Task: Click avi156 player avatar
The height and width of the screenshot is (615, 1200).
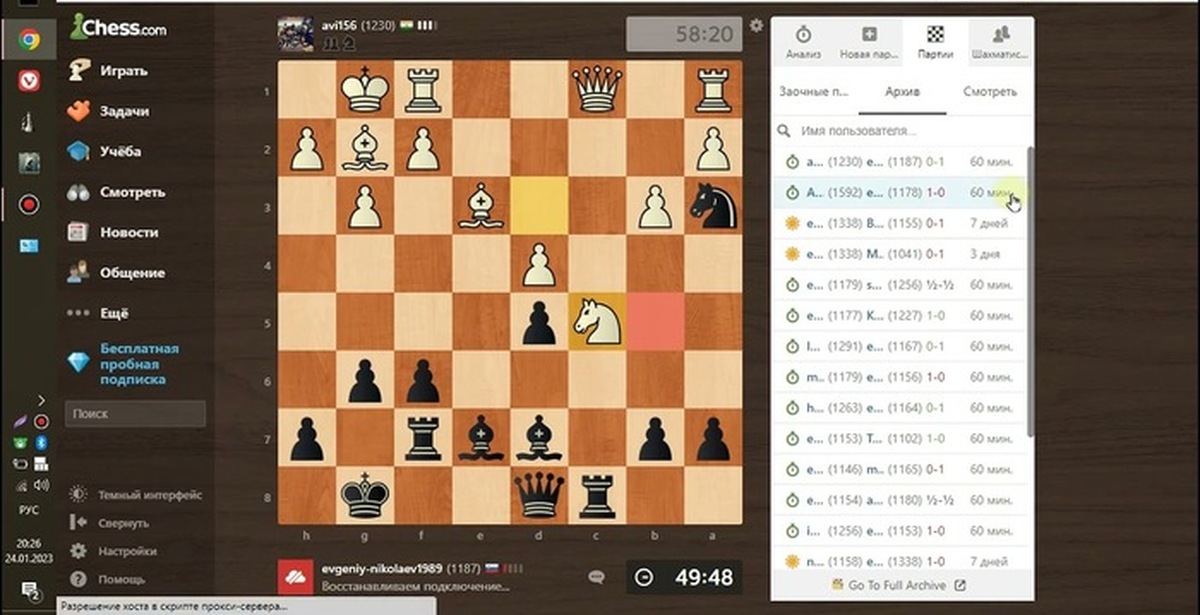Action: (294, 33)
